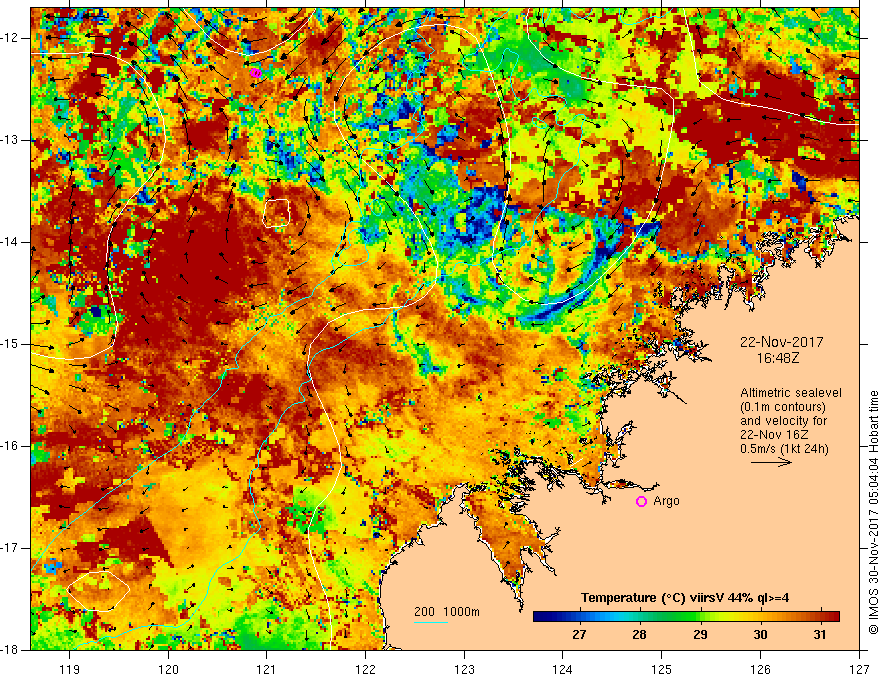Click the '27' color bar tick label
880x680 pixels.
[x=579, y=635]
